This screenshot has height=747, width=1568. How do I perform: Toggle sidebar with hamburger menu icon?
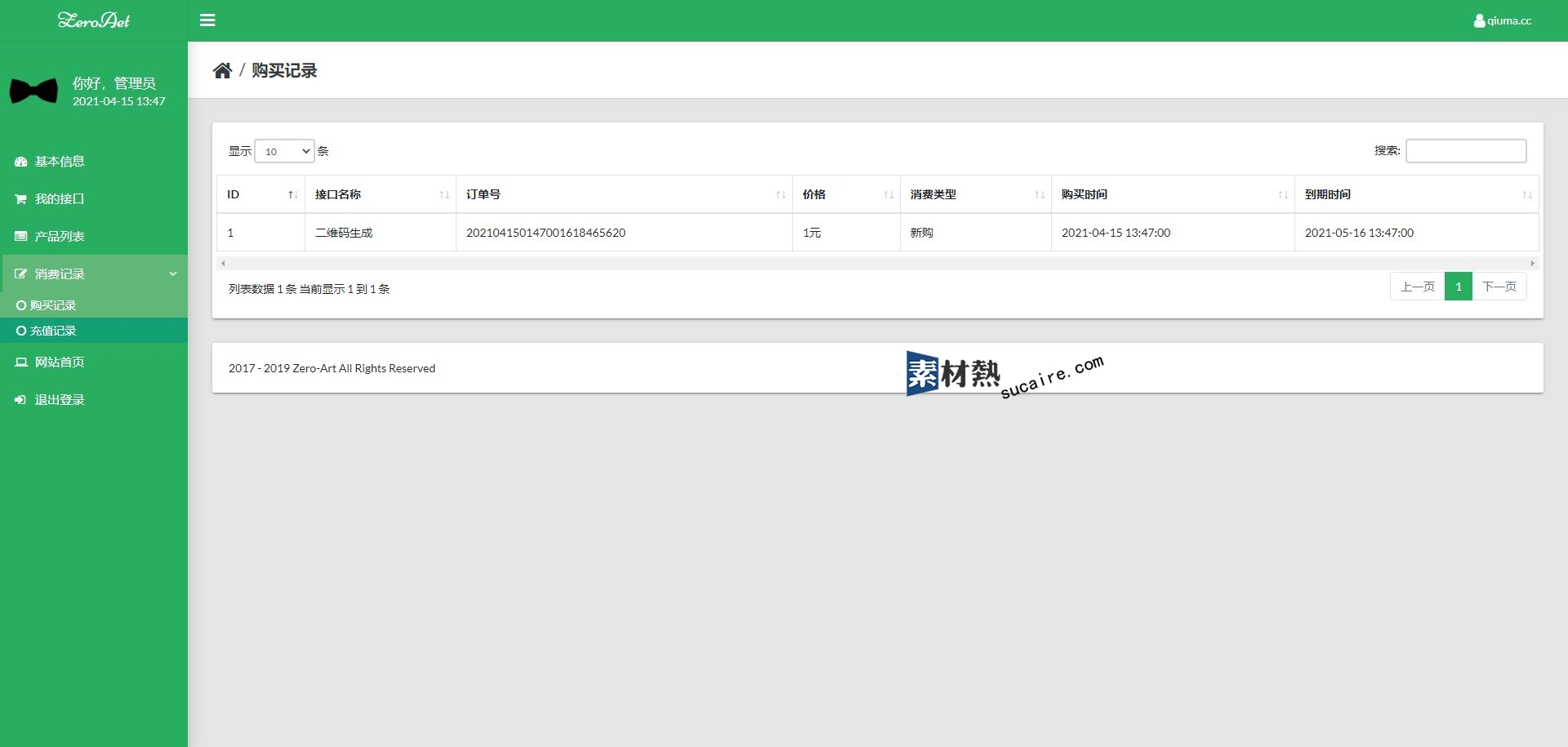[207, 20]
